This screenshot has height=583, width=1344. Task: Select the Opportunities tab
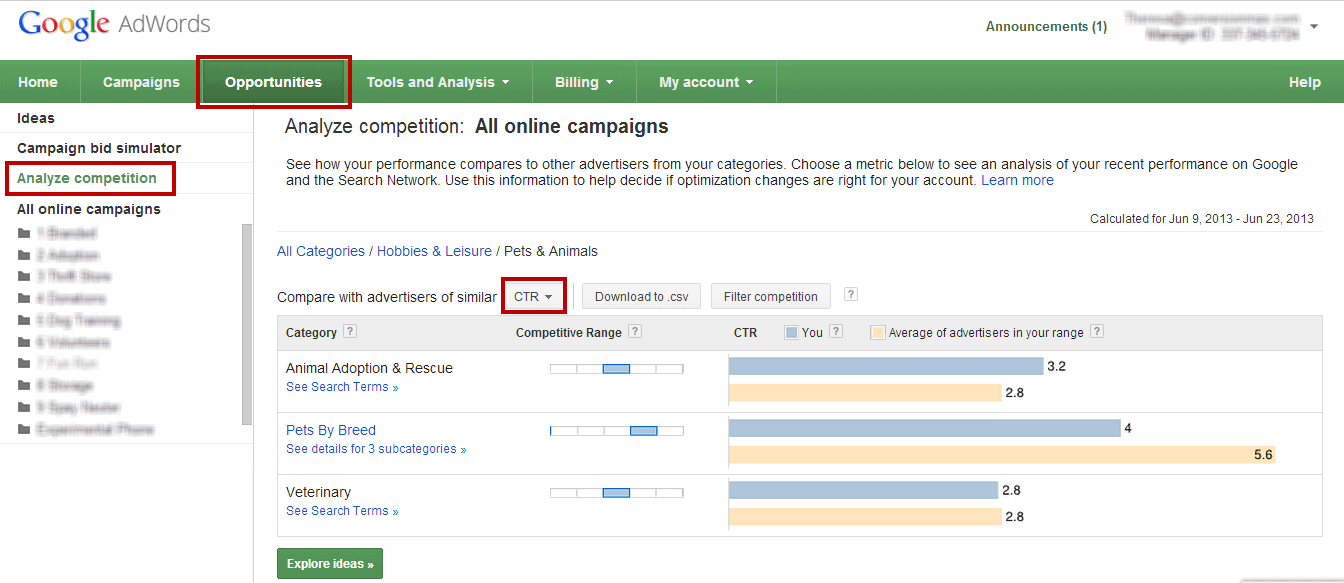273,82
